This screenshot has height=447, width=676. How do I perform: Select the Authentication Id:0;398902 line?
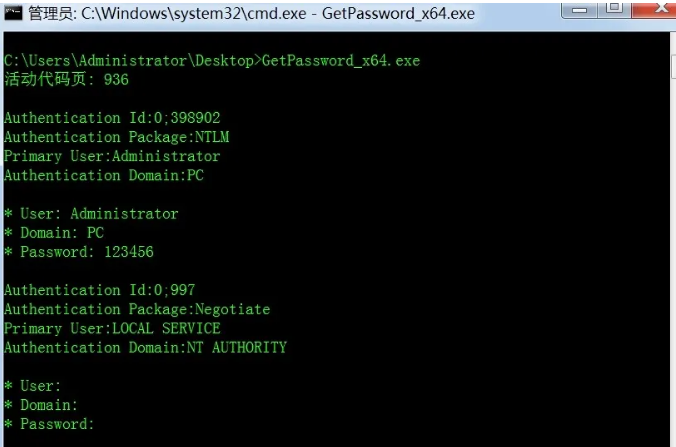point(112,118)
